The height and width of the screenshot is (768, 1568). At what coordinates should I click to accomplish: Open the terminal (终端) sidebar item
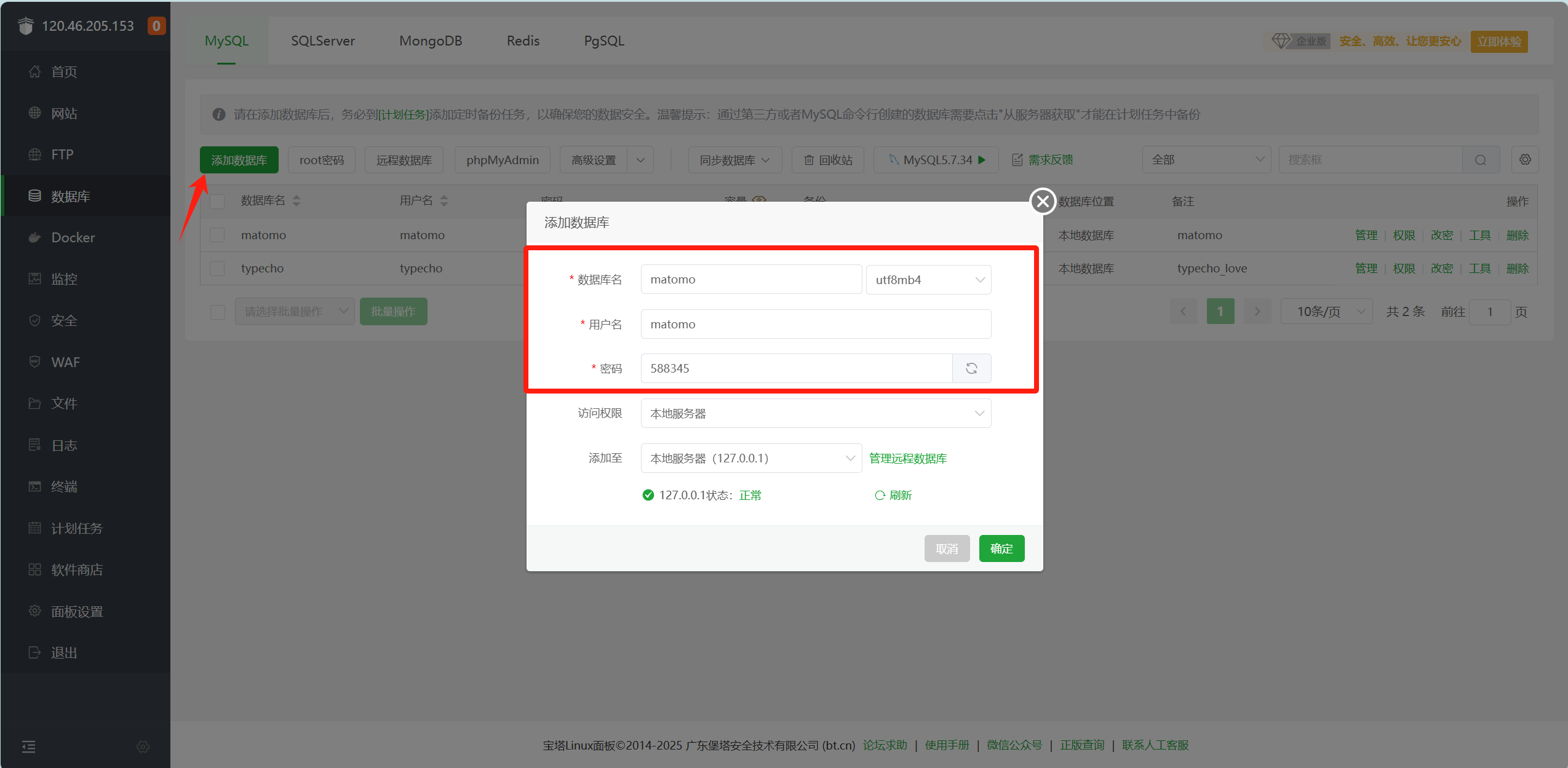(64, 486)
